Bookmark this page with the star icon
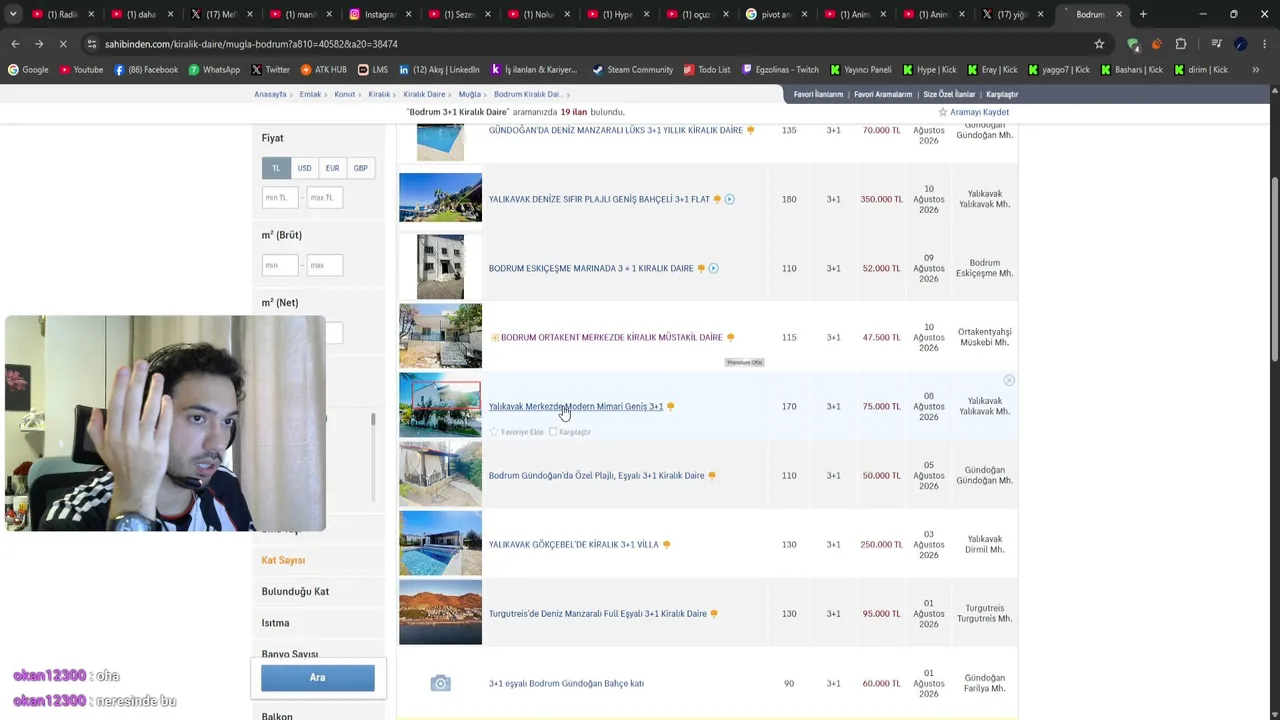1280x720 pixels. [1099, 44]
